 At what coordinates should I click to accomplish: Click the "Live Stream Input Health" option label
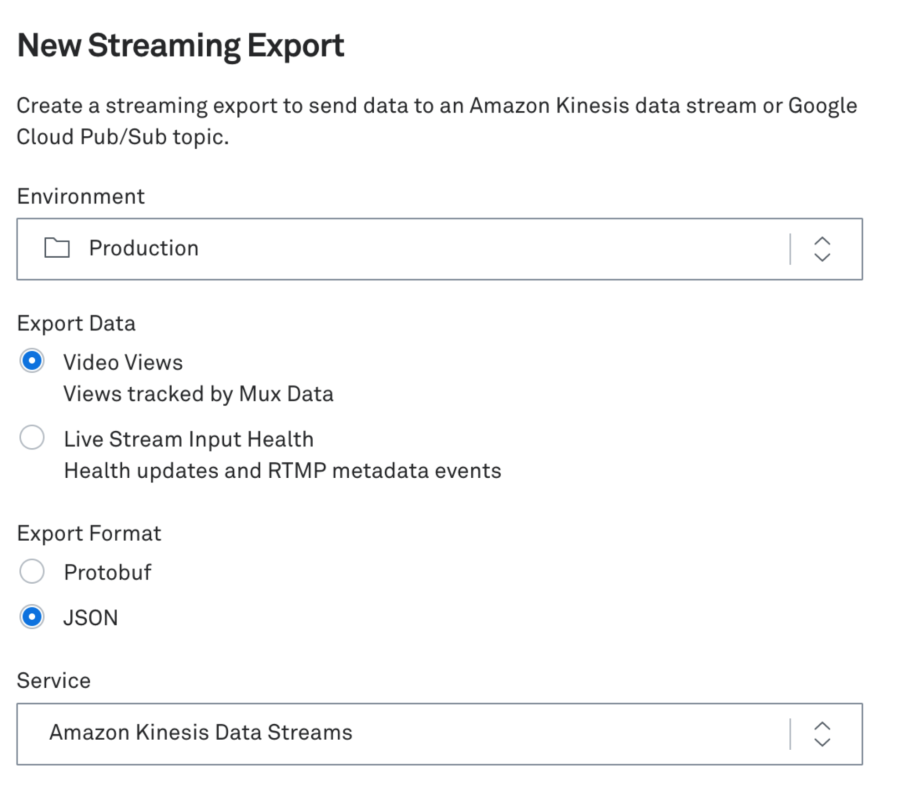188,439
